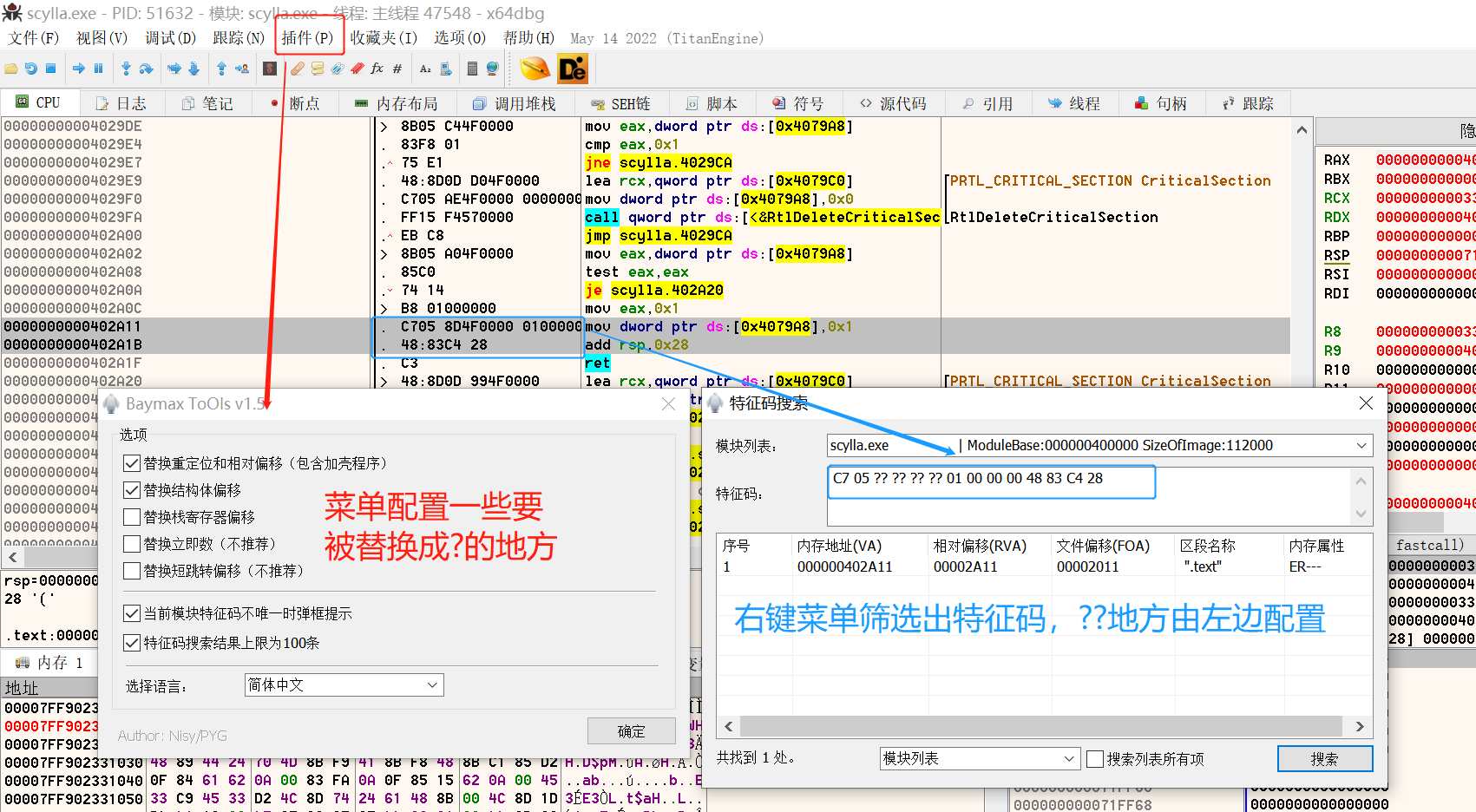This screenshot has height=812, width=1476.
Task: Click the orange pen plugin icon
Action: (x=535, y=69)
